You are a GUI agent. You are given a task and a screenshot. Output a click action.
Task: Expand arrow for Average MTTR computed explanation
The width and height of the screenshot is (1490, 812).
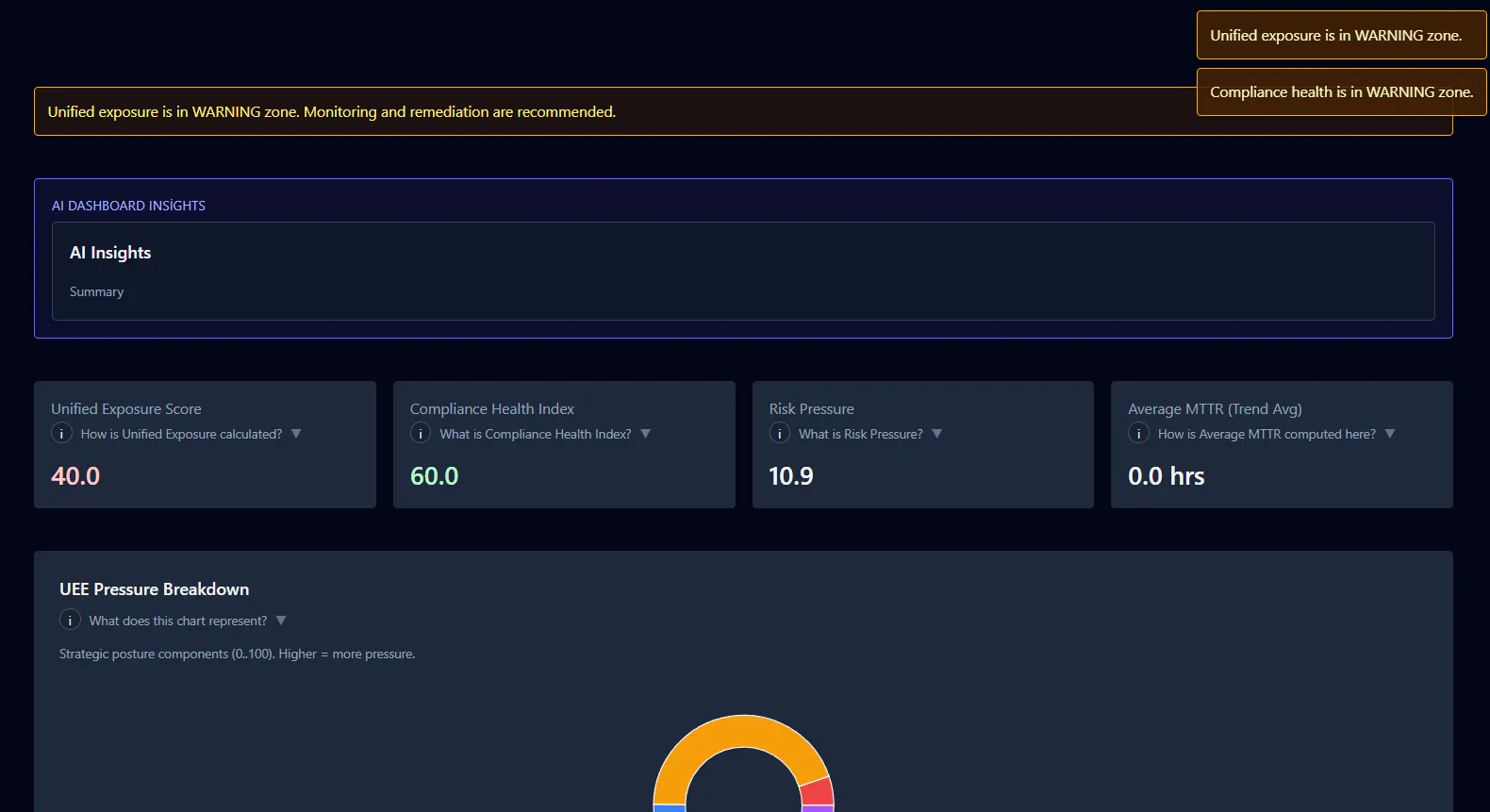pyautogui.click(x=1390, y=434)
